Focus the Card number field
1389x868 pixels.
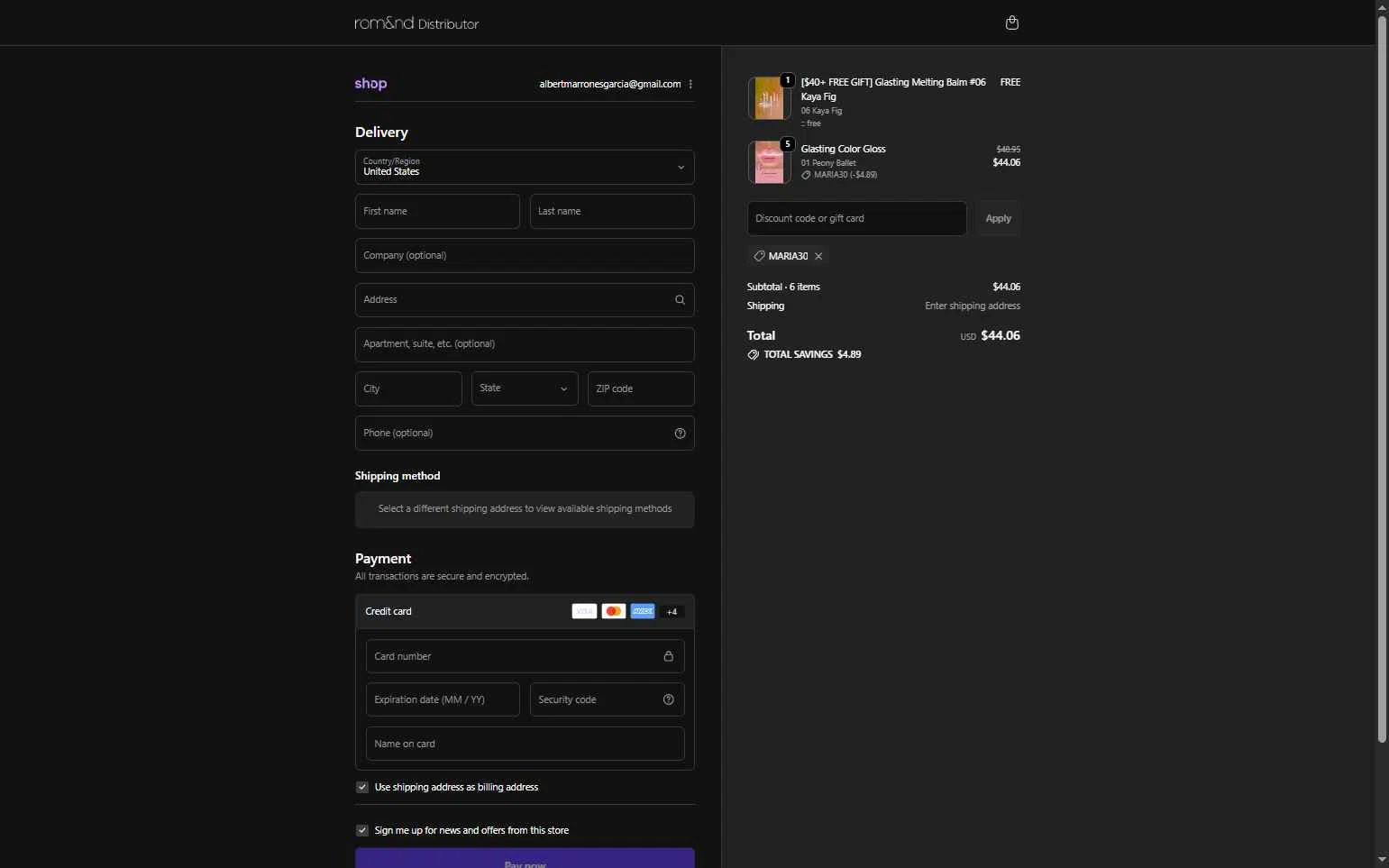pyautogui.click(x=525, y=656)
